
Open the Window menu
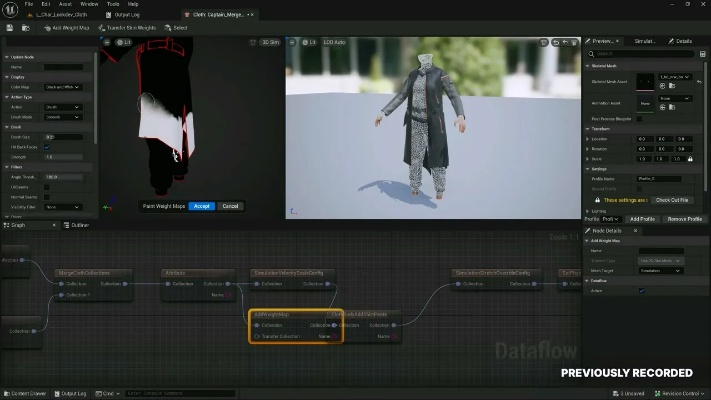point(89,4)
